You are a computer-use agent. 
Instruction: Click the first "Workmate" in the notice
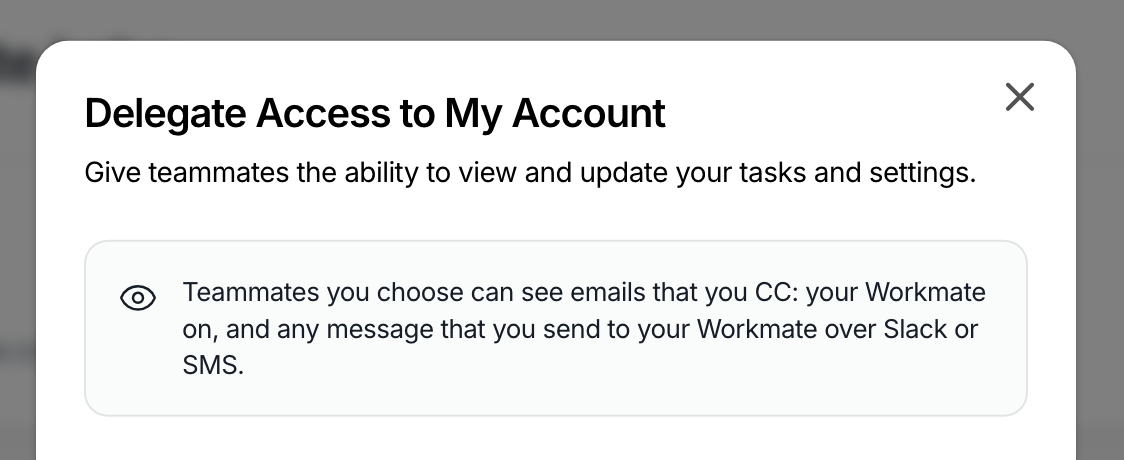point(925,292)
